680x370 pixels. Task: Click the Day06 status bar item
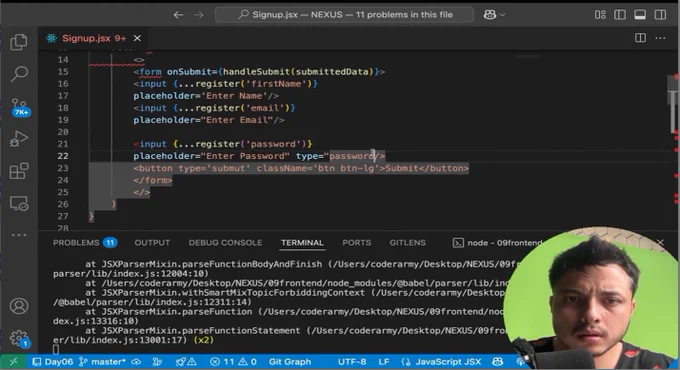(52, 361)
